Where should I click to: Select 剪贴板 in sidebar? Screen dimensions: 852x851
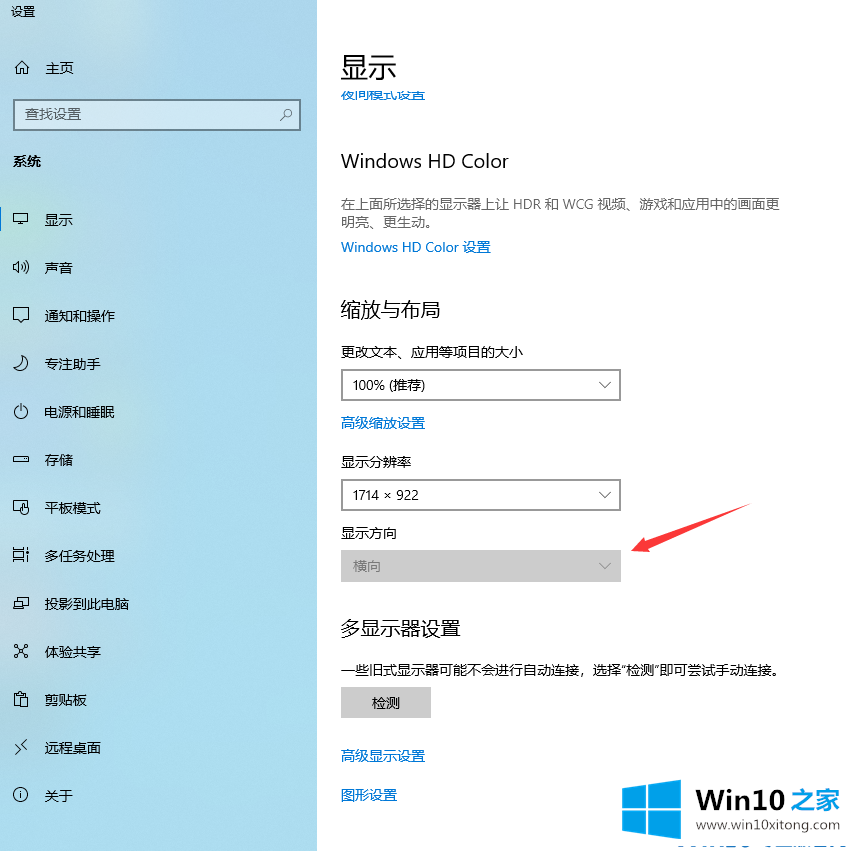tap(66, 699)
